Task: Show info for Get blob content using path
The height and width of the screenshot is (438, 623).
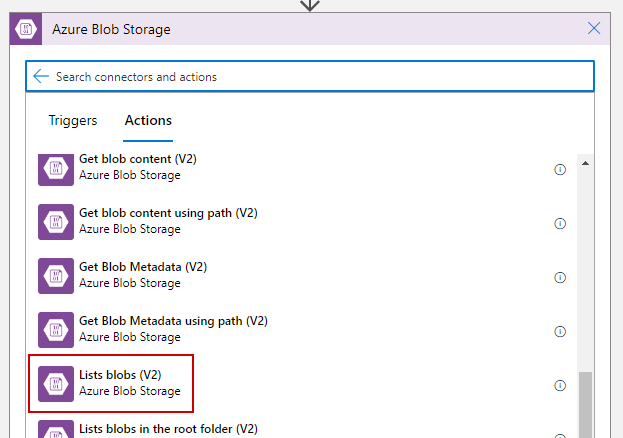Action: pos(560,223)
